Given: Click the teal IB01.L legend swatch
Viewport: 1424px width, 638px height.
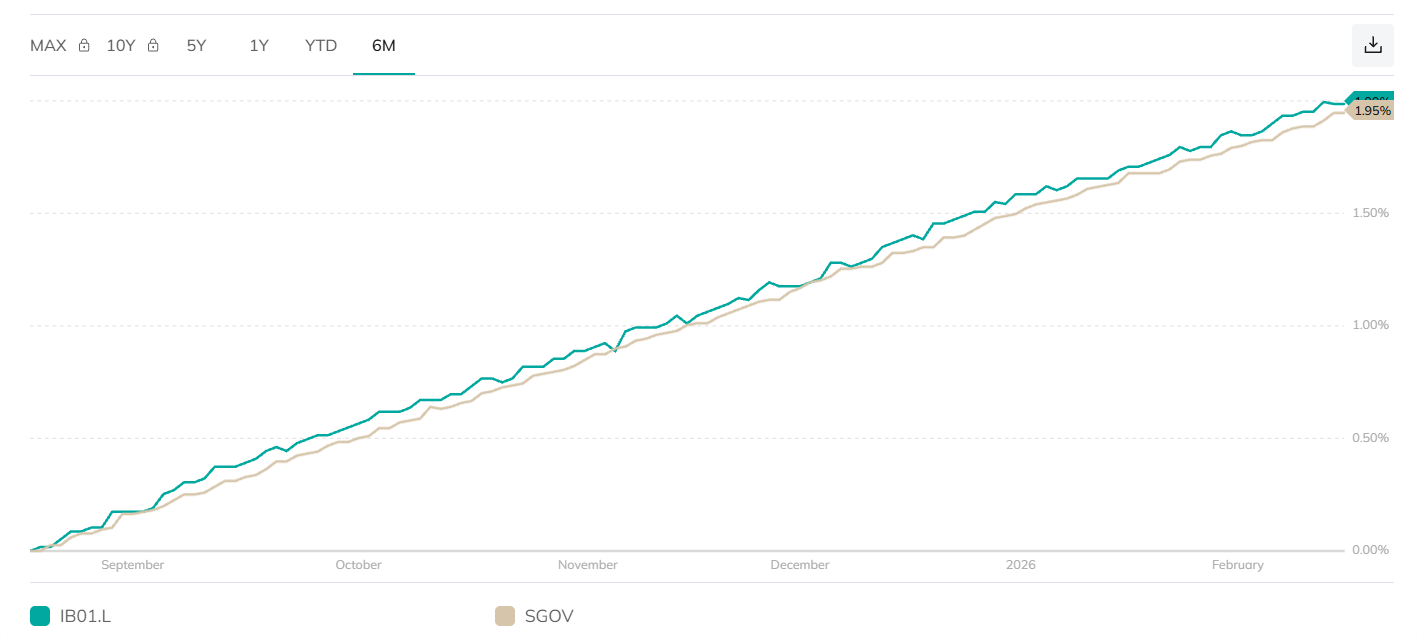Looking at the screenshot, I should point(40,616).
